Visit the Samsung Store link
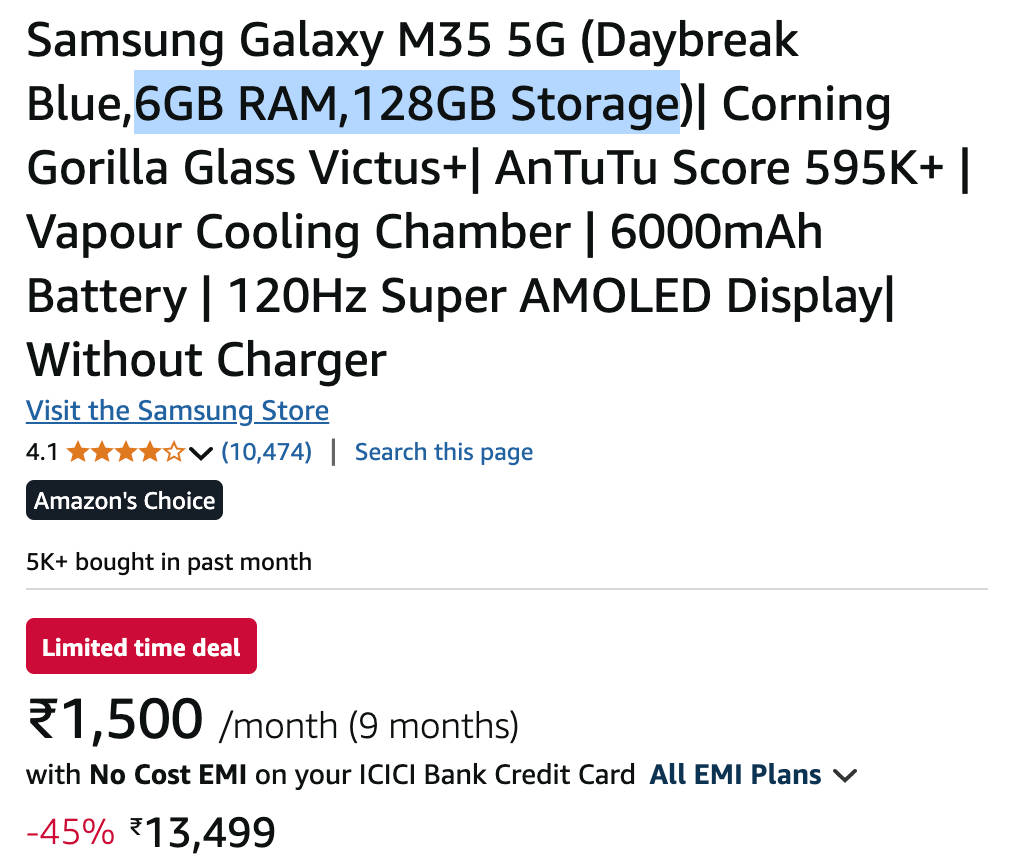Screen dimensions: 1018x866 (x=177, y=411)
